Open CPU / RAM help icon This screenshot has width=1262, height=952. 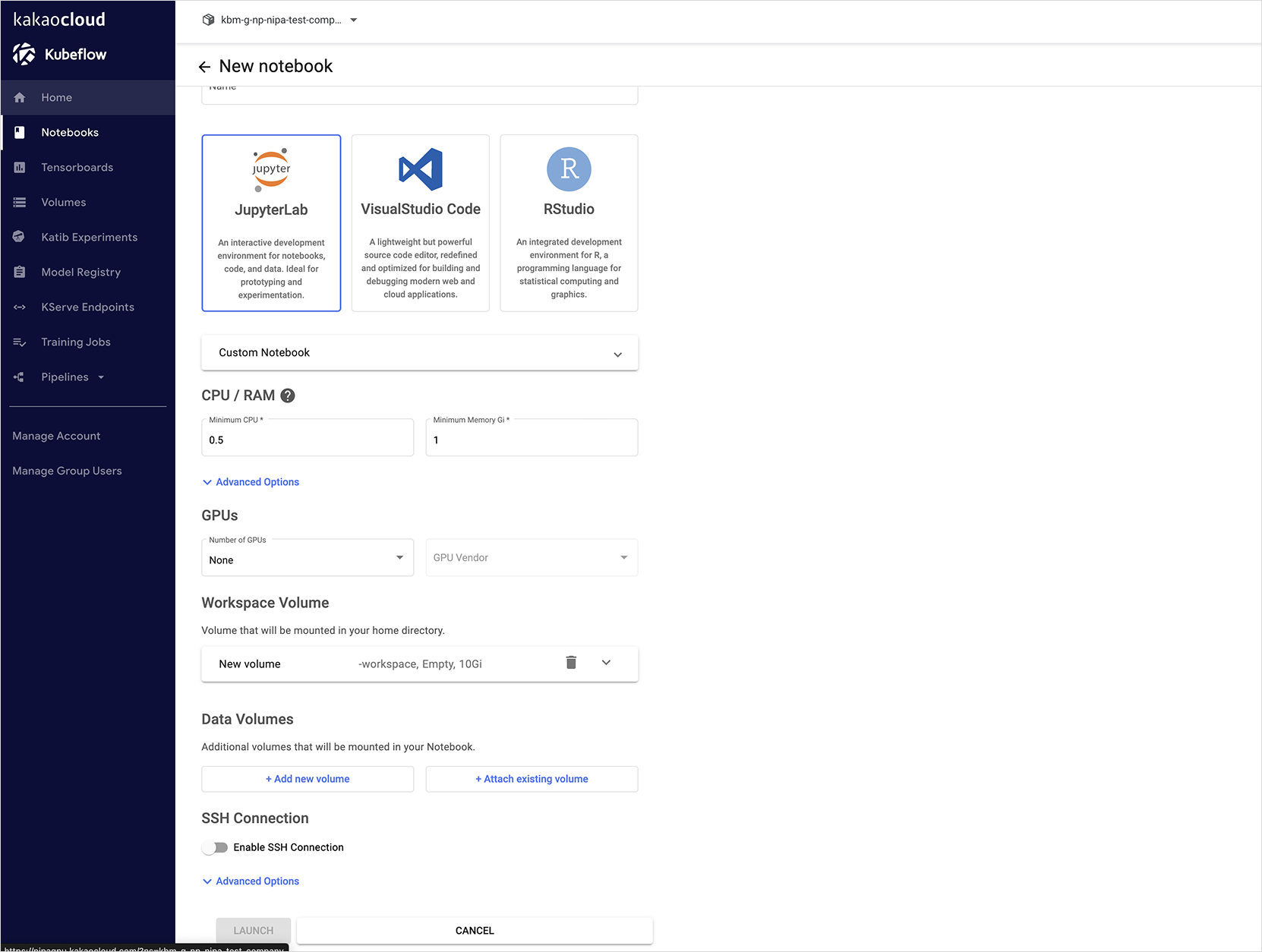tap(288, 396)
